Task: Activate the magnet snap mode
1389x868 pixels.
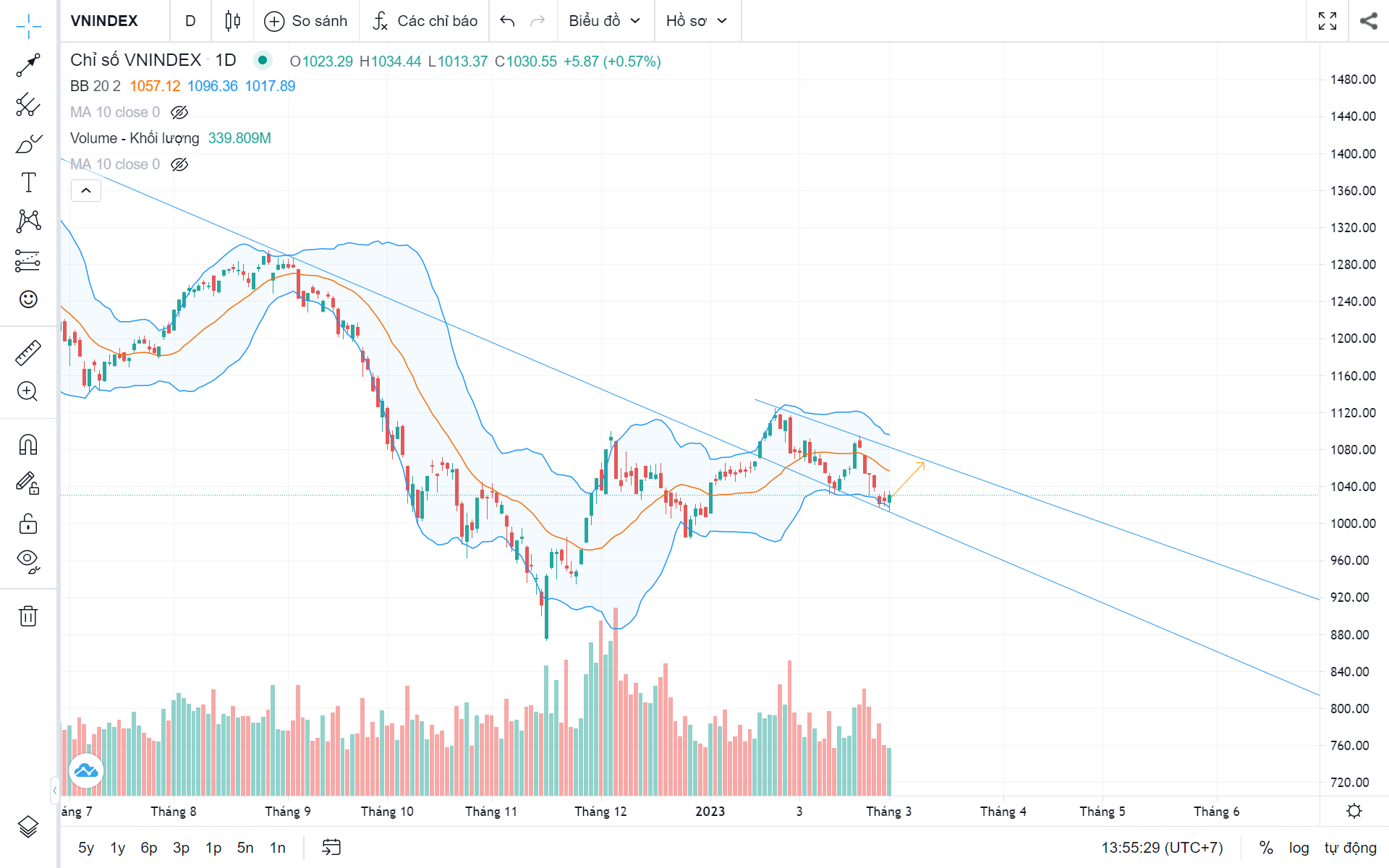Action: tap(28, 444)
